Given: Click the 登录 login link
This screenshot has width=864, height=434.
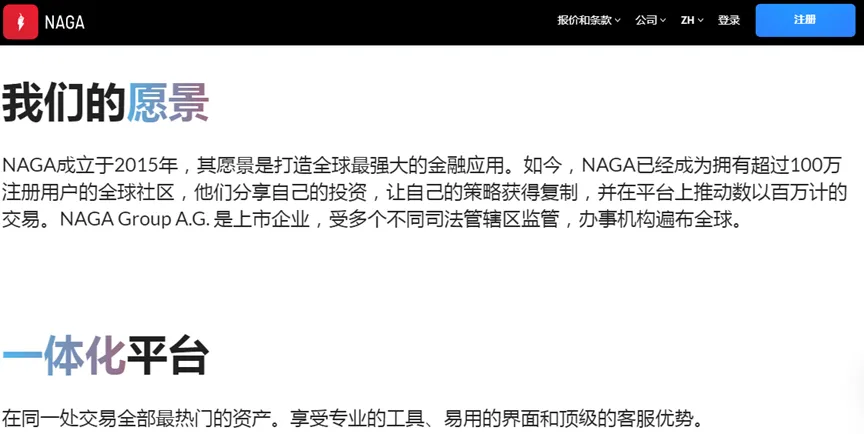Looking at the screenshot, I should pyautogui.click(x=728, y=20).
